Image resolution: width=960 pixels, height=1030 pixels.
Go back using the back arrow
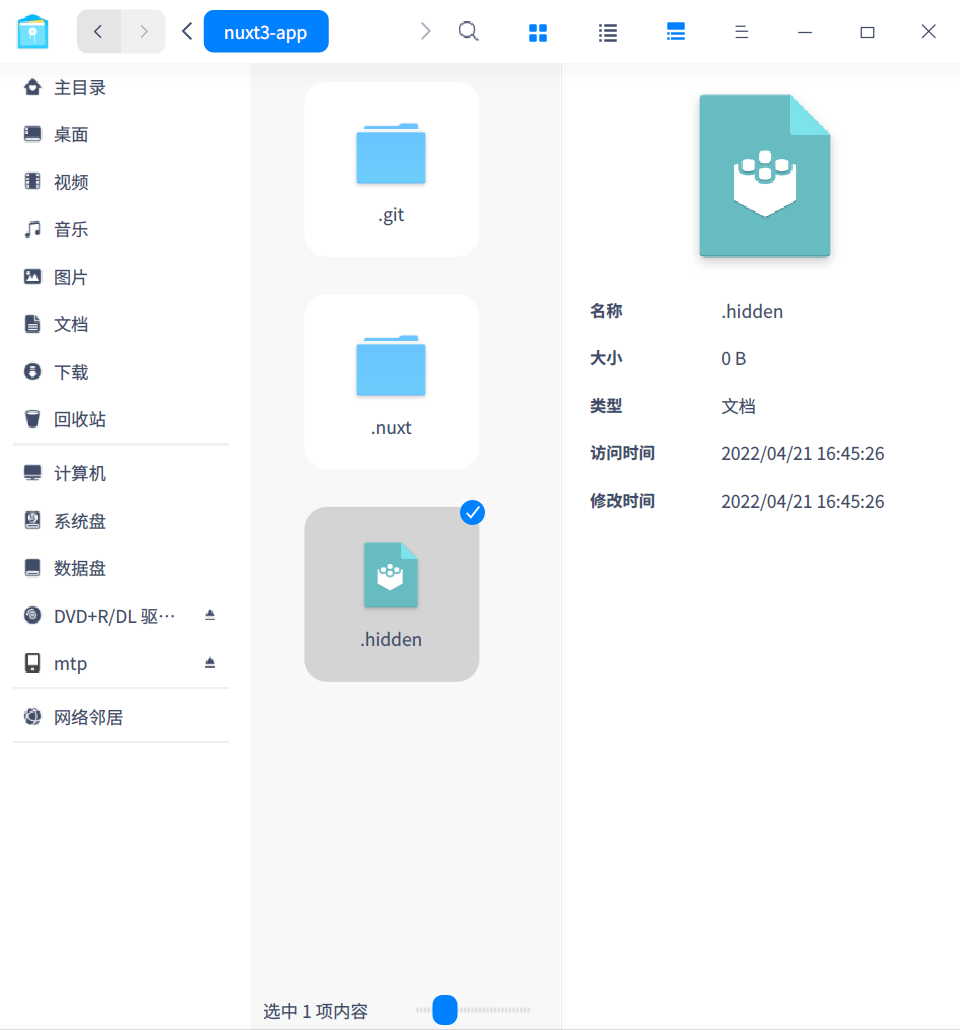click(x=98, y=31)
